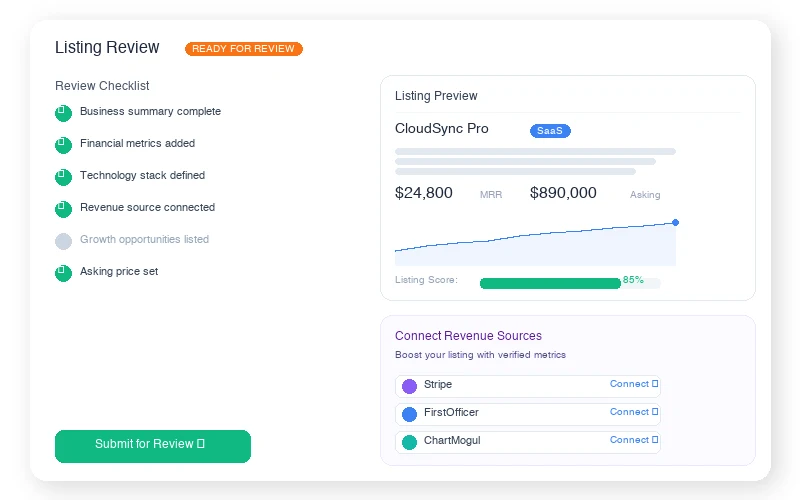Click the Asking price set check icon

tap(63, 273)
